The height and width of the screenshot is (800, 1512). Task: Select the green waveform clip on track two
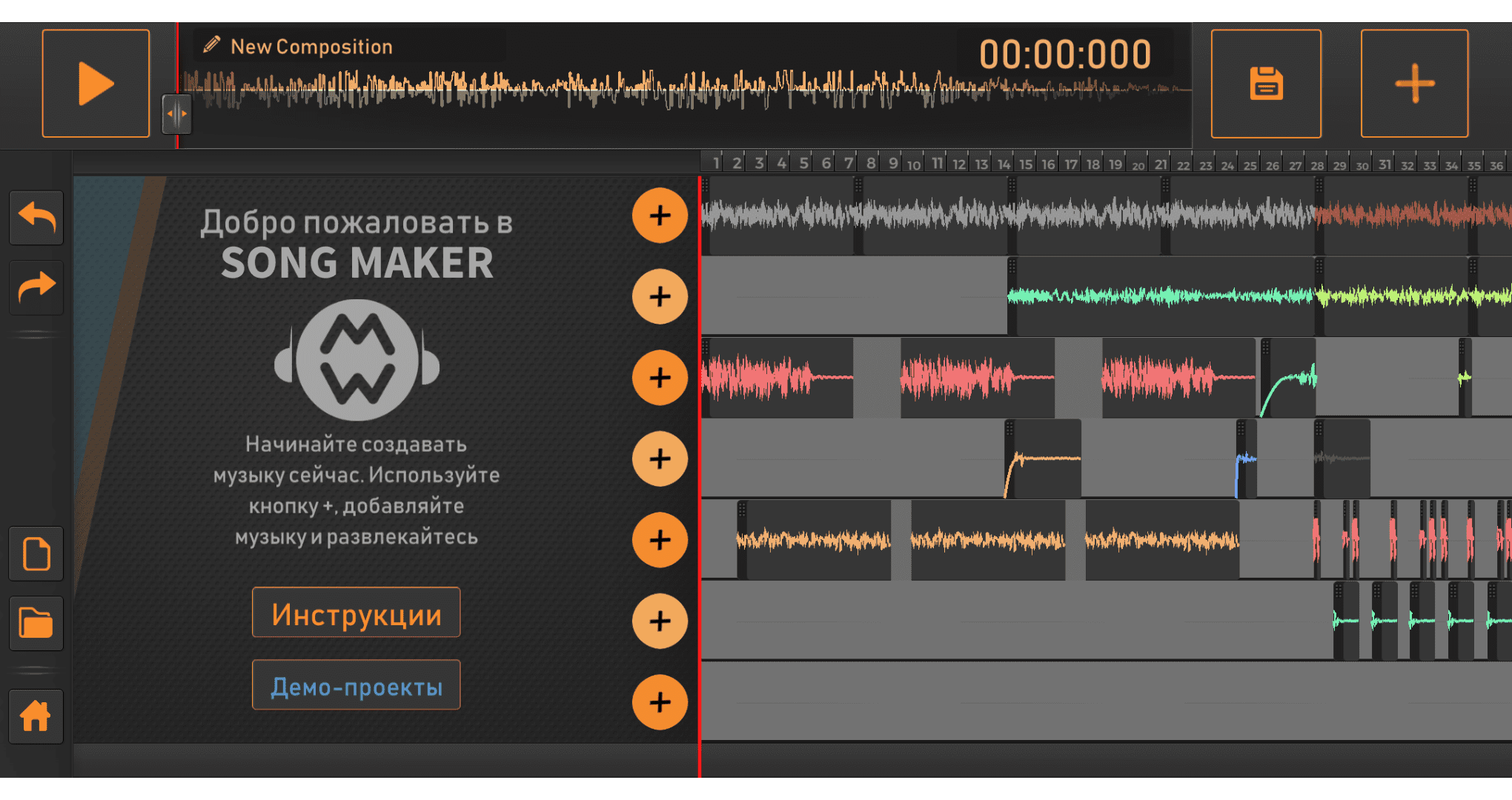1160,296
